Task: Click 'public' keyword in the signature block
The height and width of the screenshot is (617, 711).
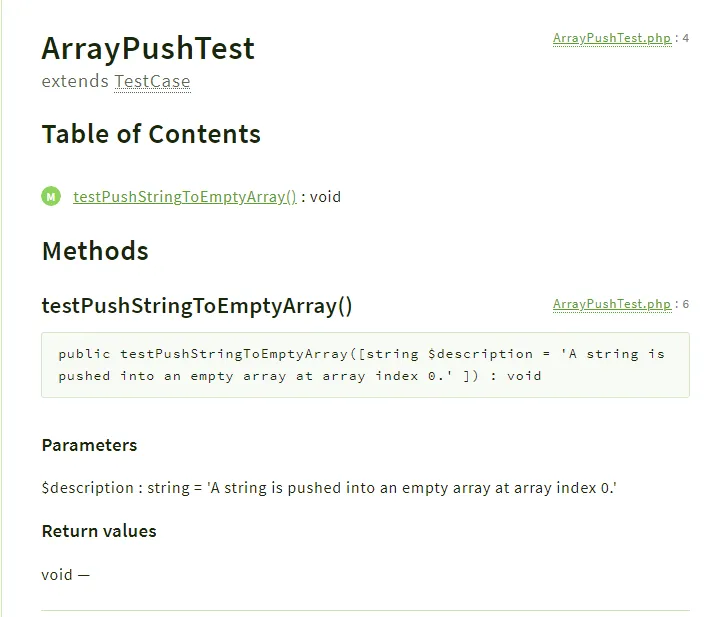Action: 84,354
